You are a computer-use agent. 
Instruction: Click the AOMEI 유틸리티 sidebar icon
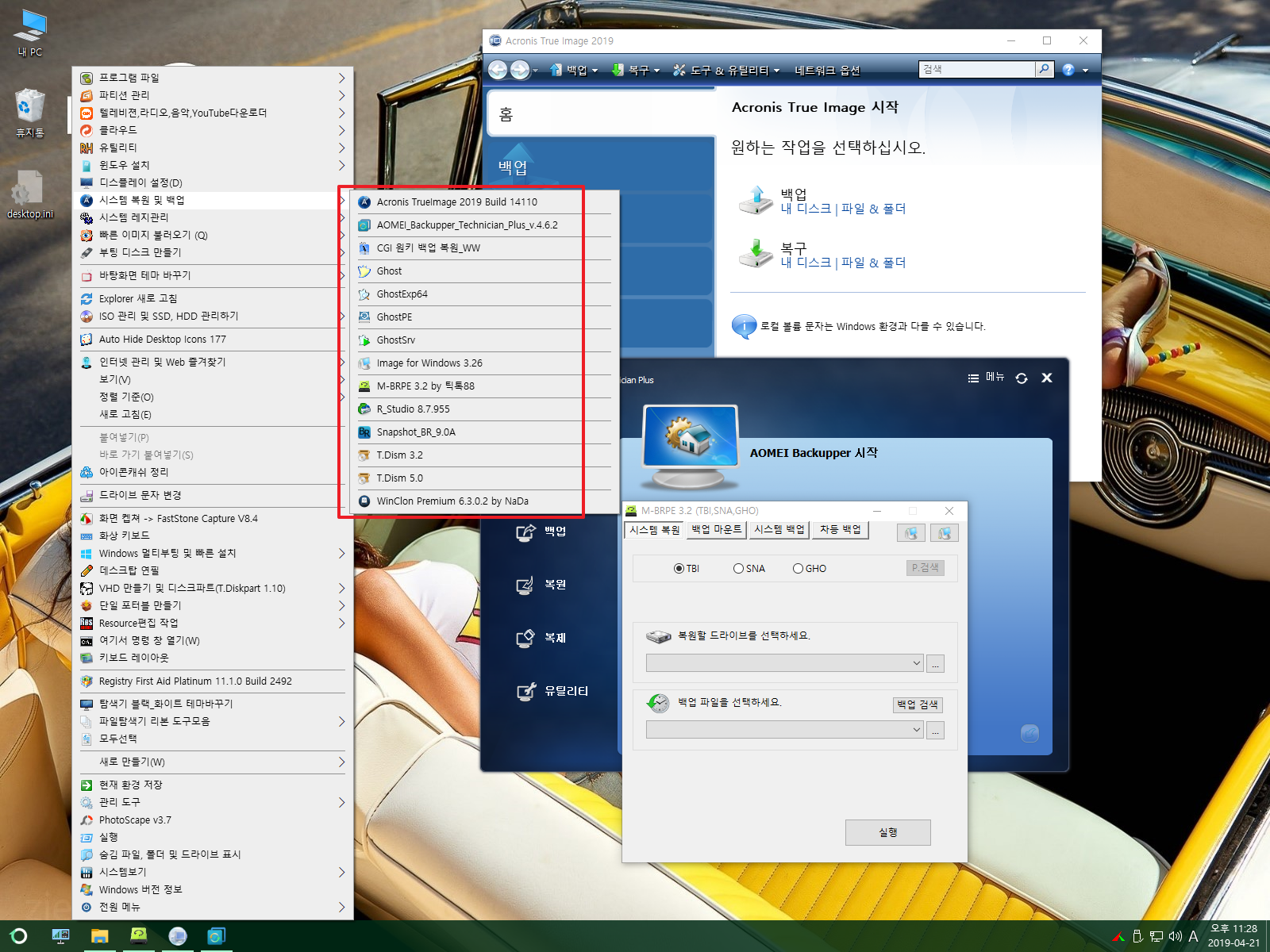525,692
